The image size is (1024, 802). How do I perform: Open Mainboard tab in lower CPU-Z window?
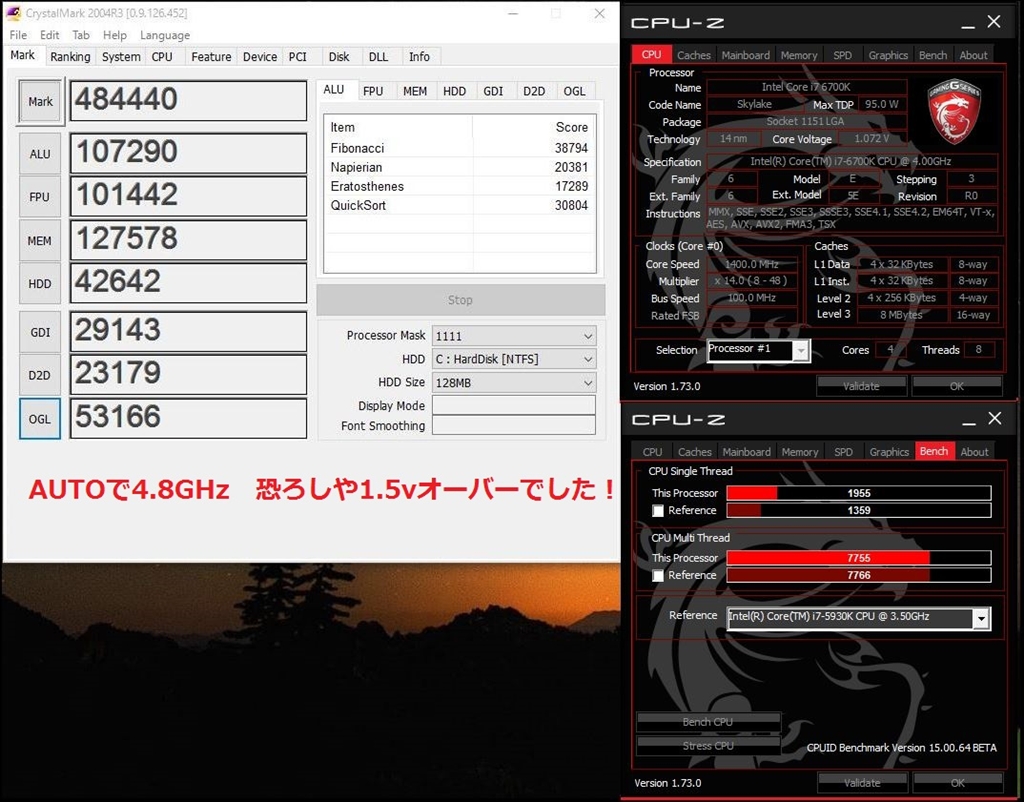pos(746,452)
